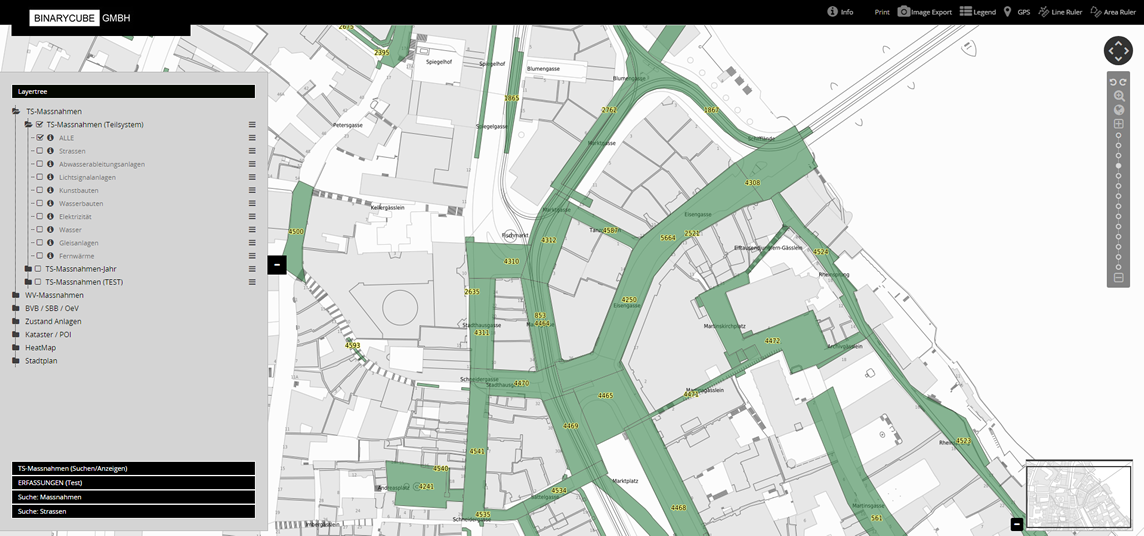Select the Area Ruler tool
Image resolution: width=1144 pixels, height=536 pixels.
[1096, 12]
